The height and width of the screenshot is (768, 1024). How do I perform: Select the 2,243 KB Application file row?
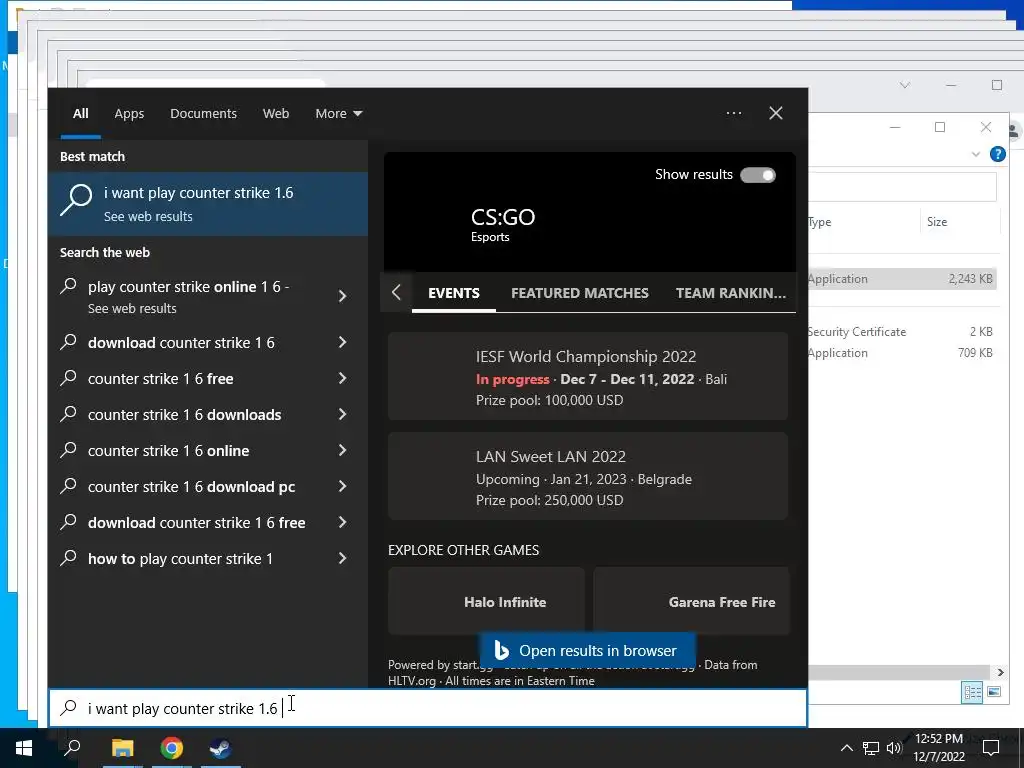(902, 279)
